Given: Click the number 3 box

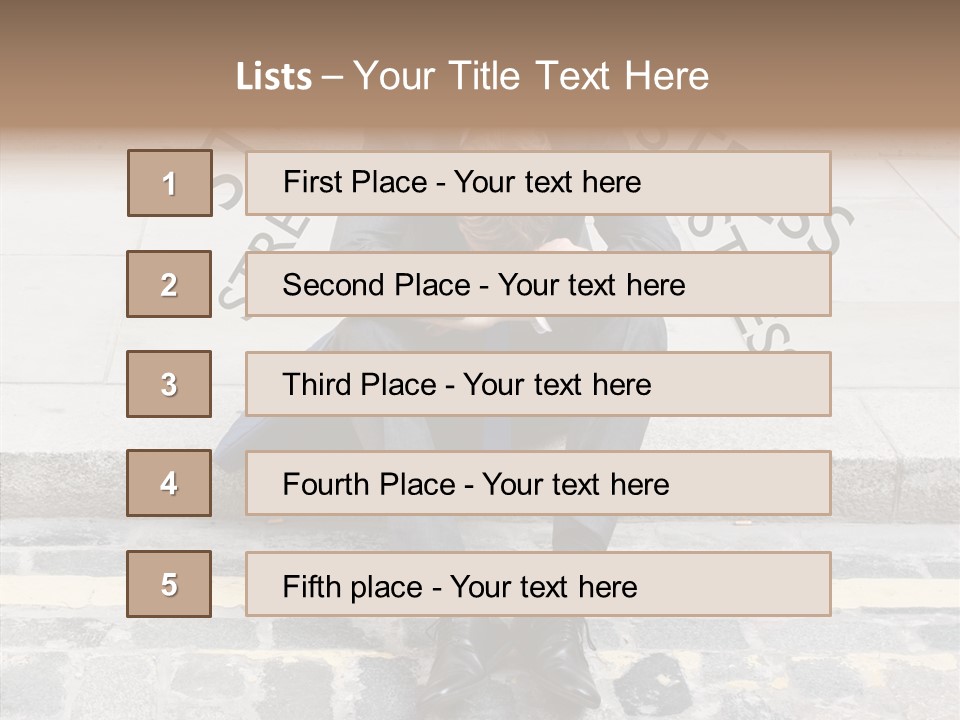Looking at the screenshot, I should (169, 384).
